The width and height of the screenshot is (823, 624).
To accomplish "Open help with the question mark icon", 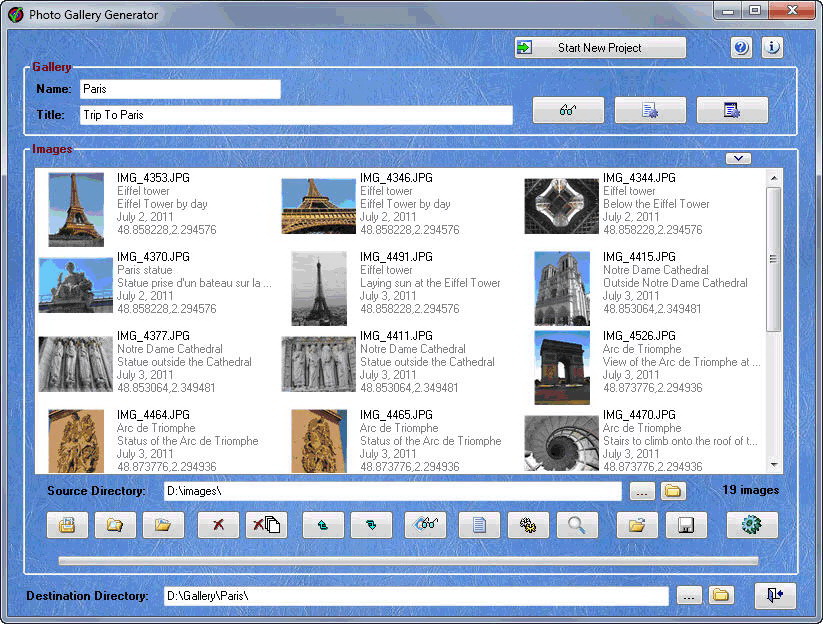I will pyautogui.click(x=741, y=48).
